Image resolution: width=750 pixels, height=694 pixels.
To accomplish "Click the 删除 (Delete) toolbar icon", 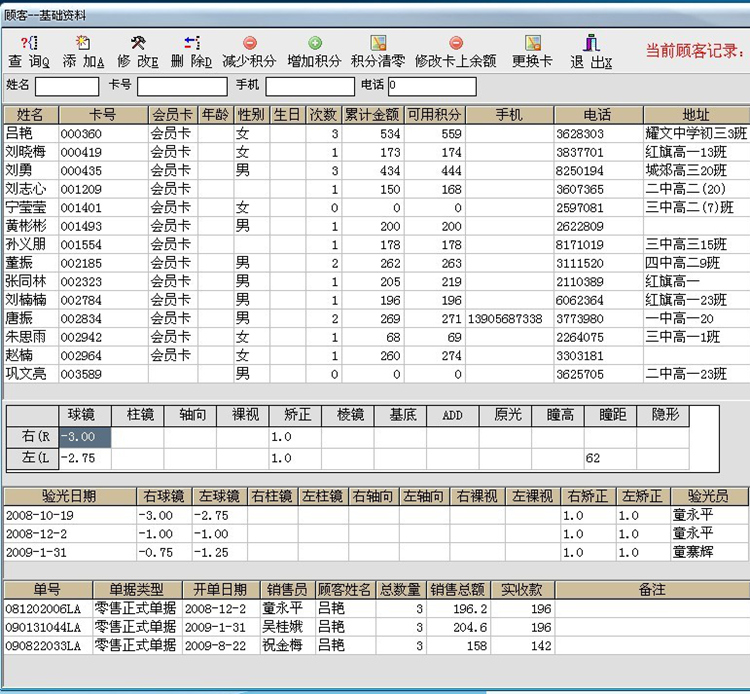I will pos(191,43).
